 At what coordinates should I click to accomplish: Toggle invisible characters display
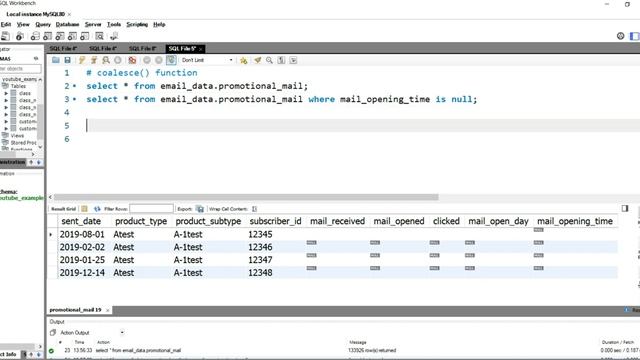281,60
